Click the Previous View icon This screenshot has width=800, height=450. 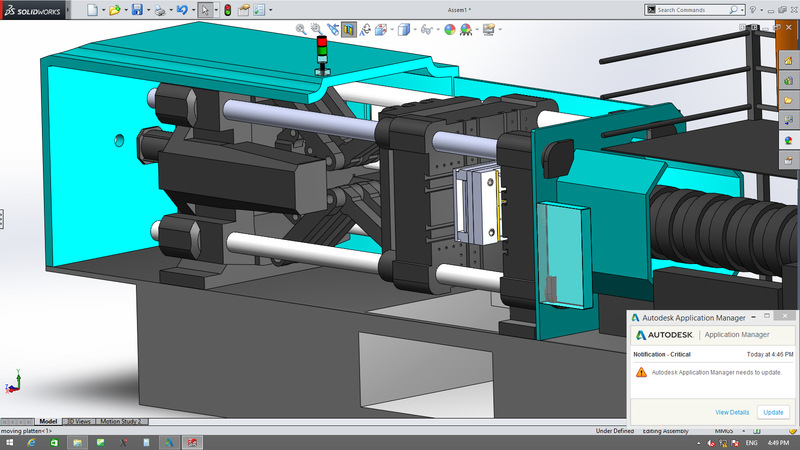click(333, 30)
